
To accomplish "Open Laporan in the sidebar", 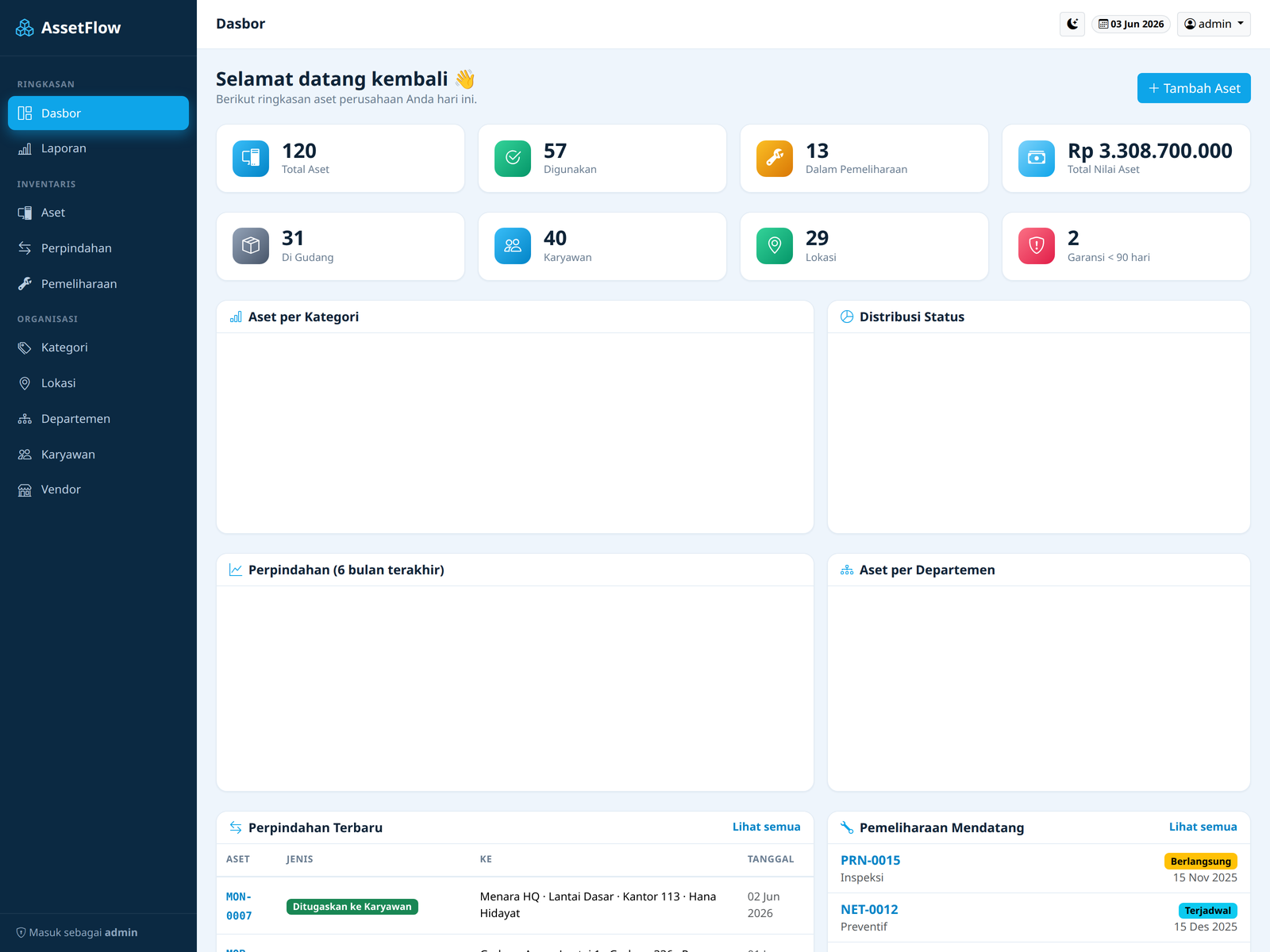I will coord(98,148).
